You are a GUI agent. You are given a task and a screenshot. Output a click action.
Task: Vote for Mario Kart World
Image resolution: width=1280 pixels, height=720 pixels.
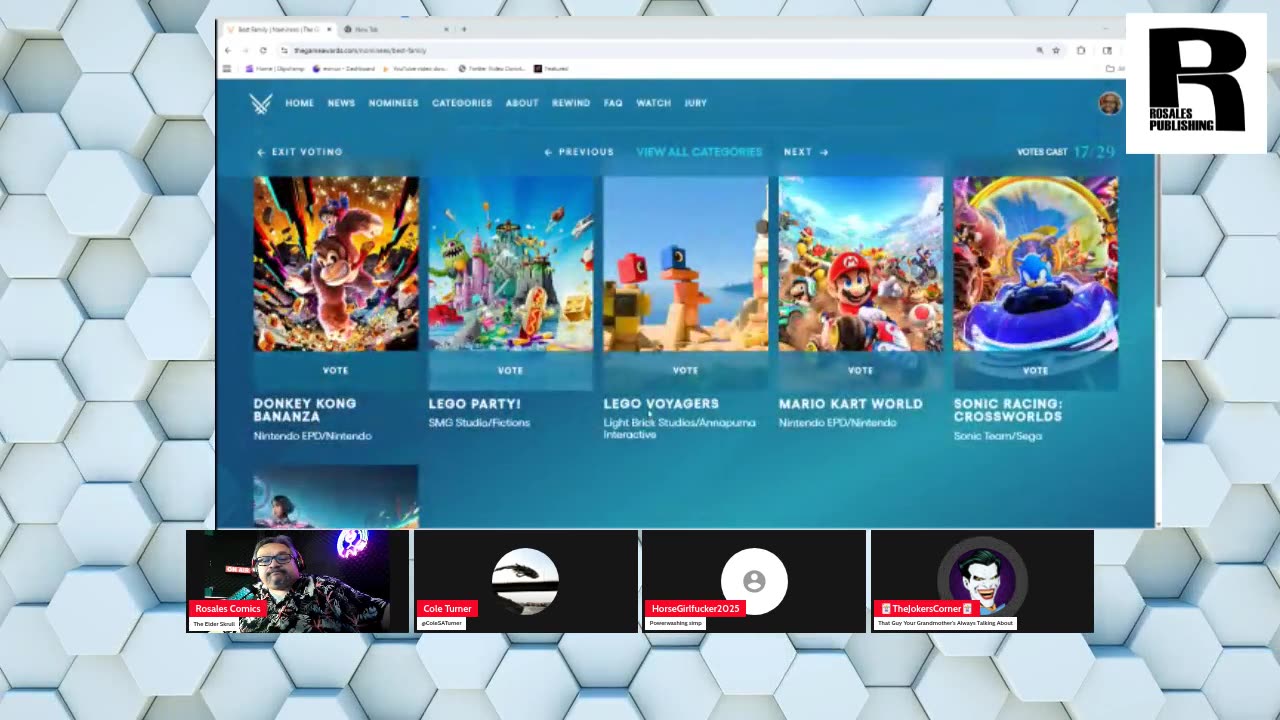pos(861,370)
